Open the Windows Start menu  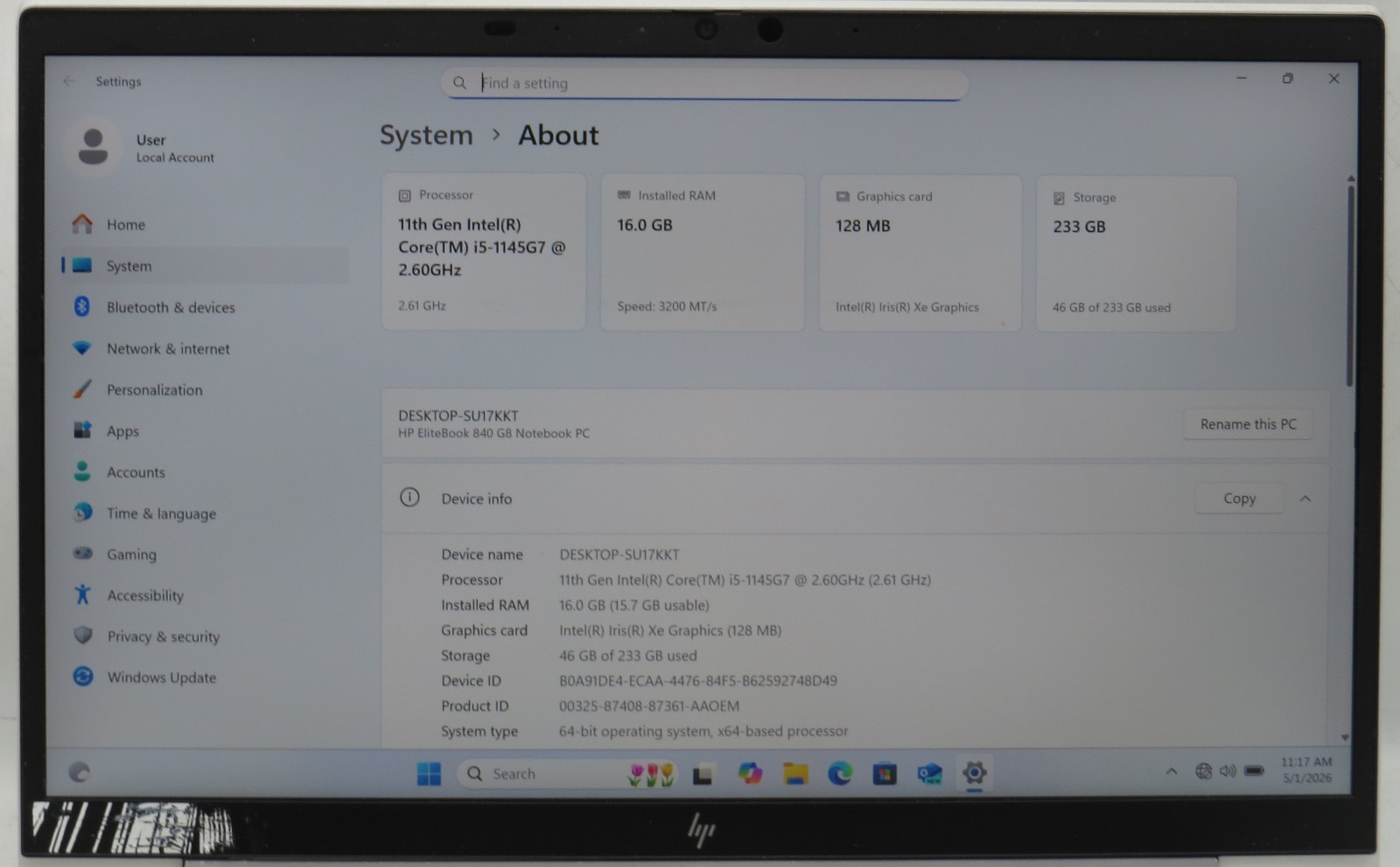click(429, 773)
